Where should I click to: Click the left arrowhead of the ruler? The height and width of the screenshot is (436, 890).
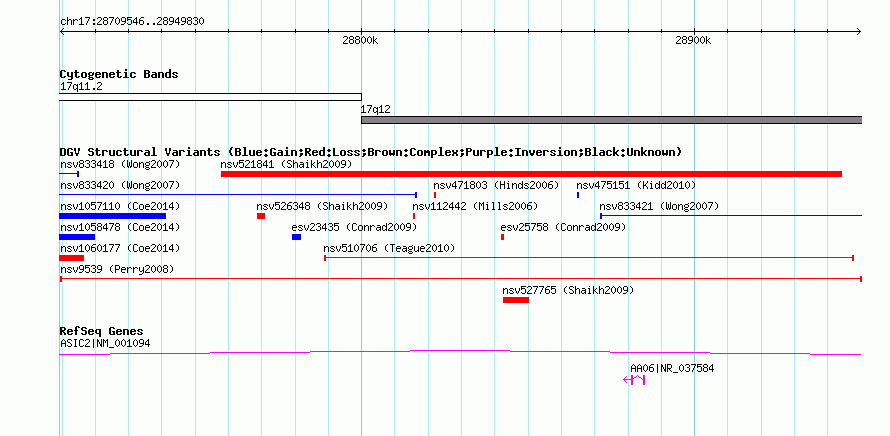(x=62, y=32)
